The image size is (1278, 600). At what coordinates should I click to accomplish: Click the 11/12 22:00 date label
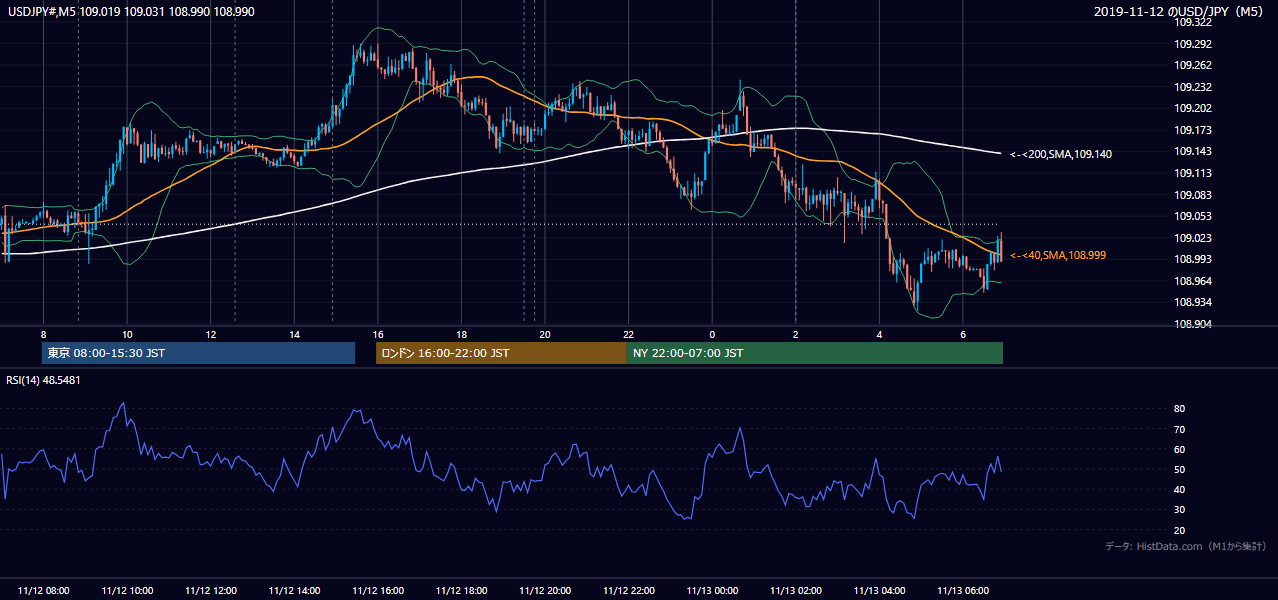tap(628, 591)
